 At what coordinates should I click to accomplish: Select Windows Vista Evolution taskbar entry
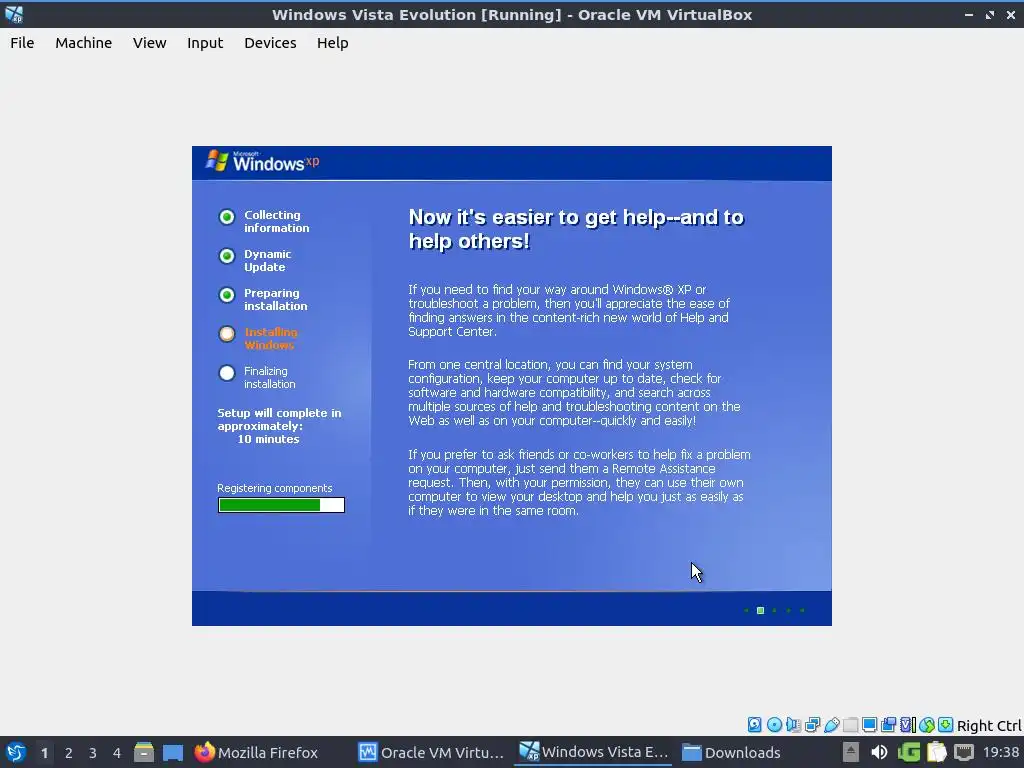(x=593, y=752)
